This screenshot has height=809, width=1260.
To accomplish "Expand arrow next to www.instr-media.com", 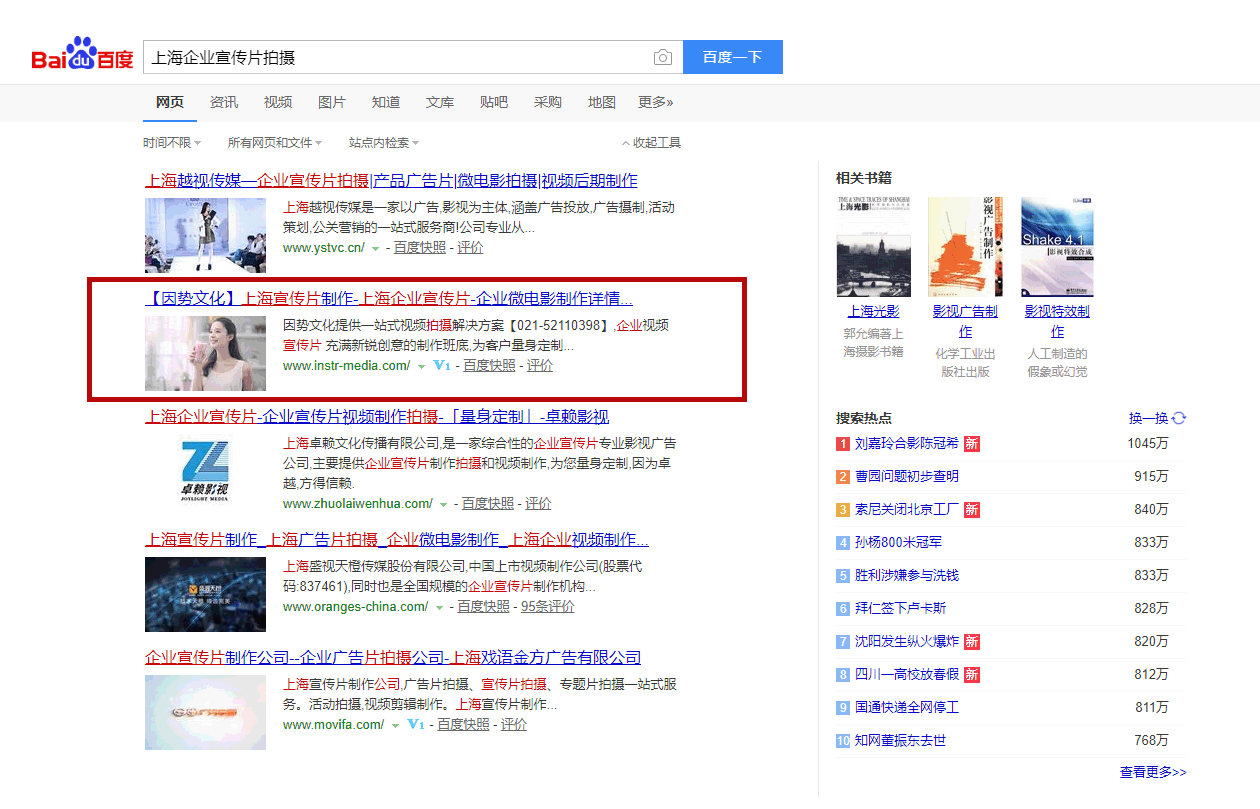I will (422, 367).
